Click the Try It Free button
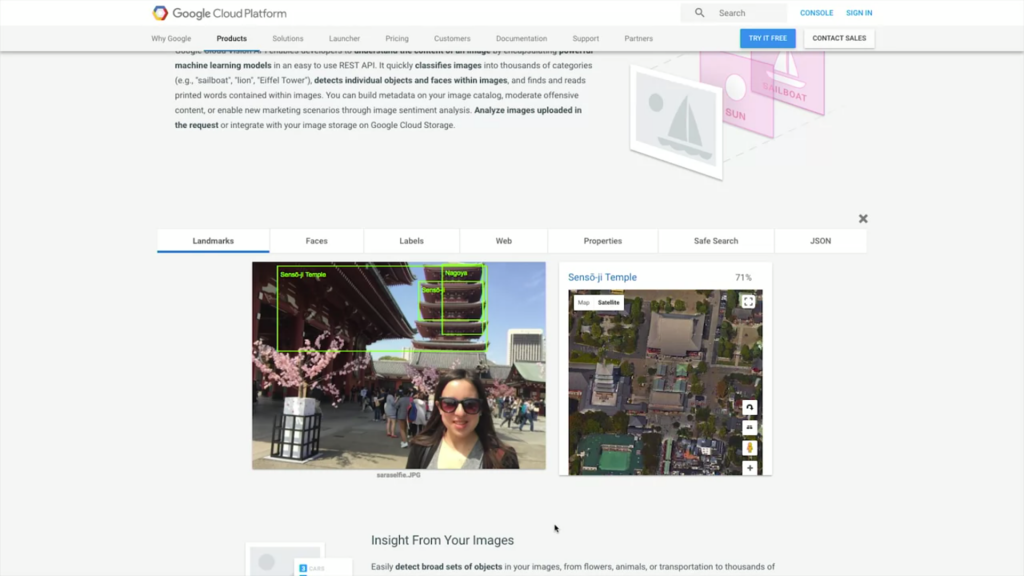 pos(767,38)
